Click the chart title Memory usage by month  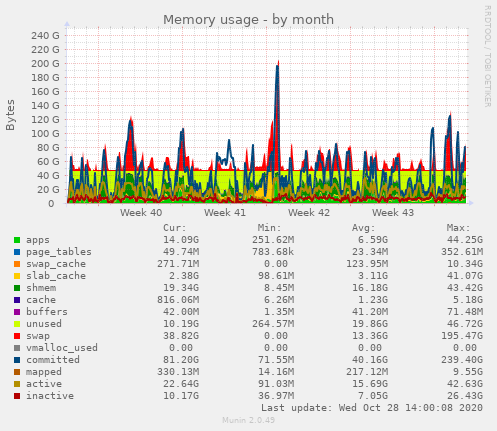248,20
